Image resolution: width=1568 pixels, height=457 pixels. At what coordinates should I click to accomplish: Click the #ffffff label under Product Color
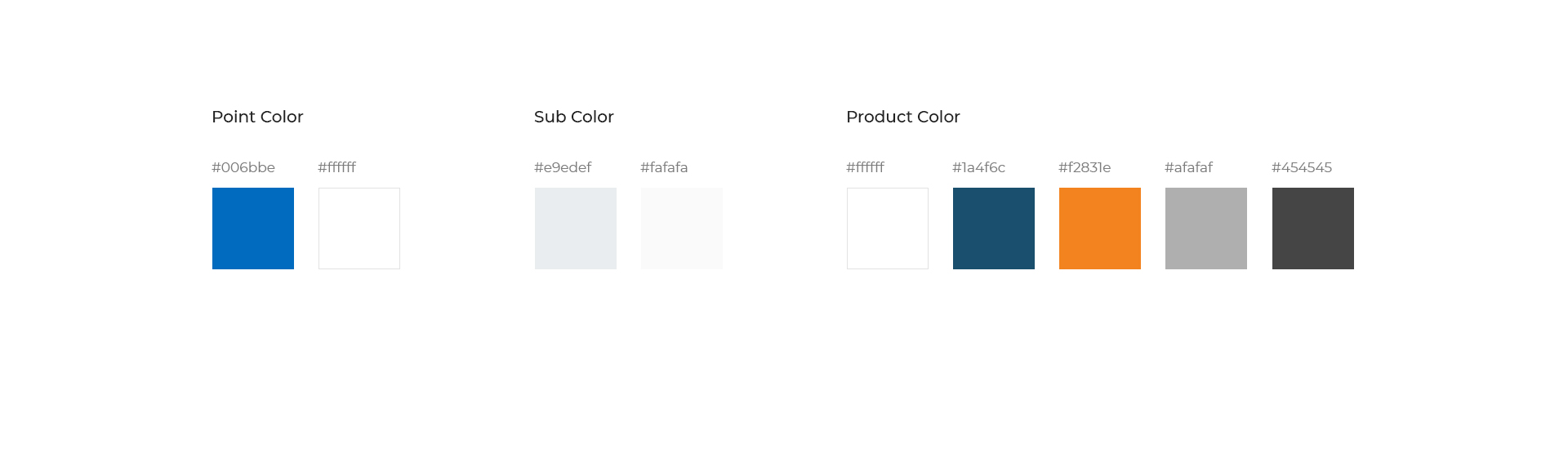(866, 167)
